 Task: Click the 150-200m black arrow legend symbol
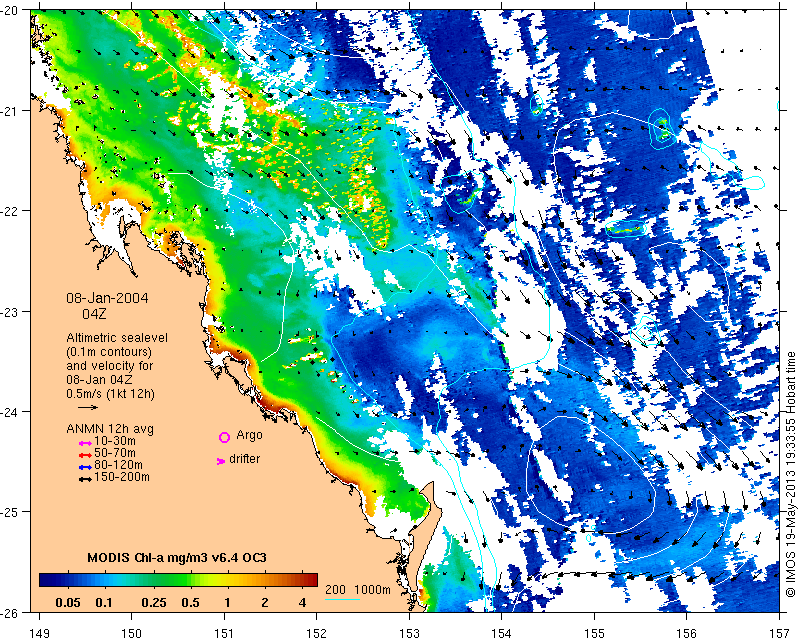[x=85, y=479]
